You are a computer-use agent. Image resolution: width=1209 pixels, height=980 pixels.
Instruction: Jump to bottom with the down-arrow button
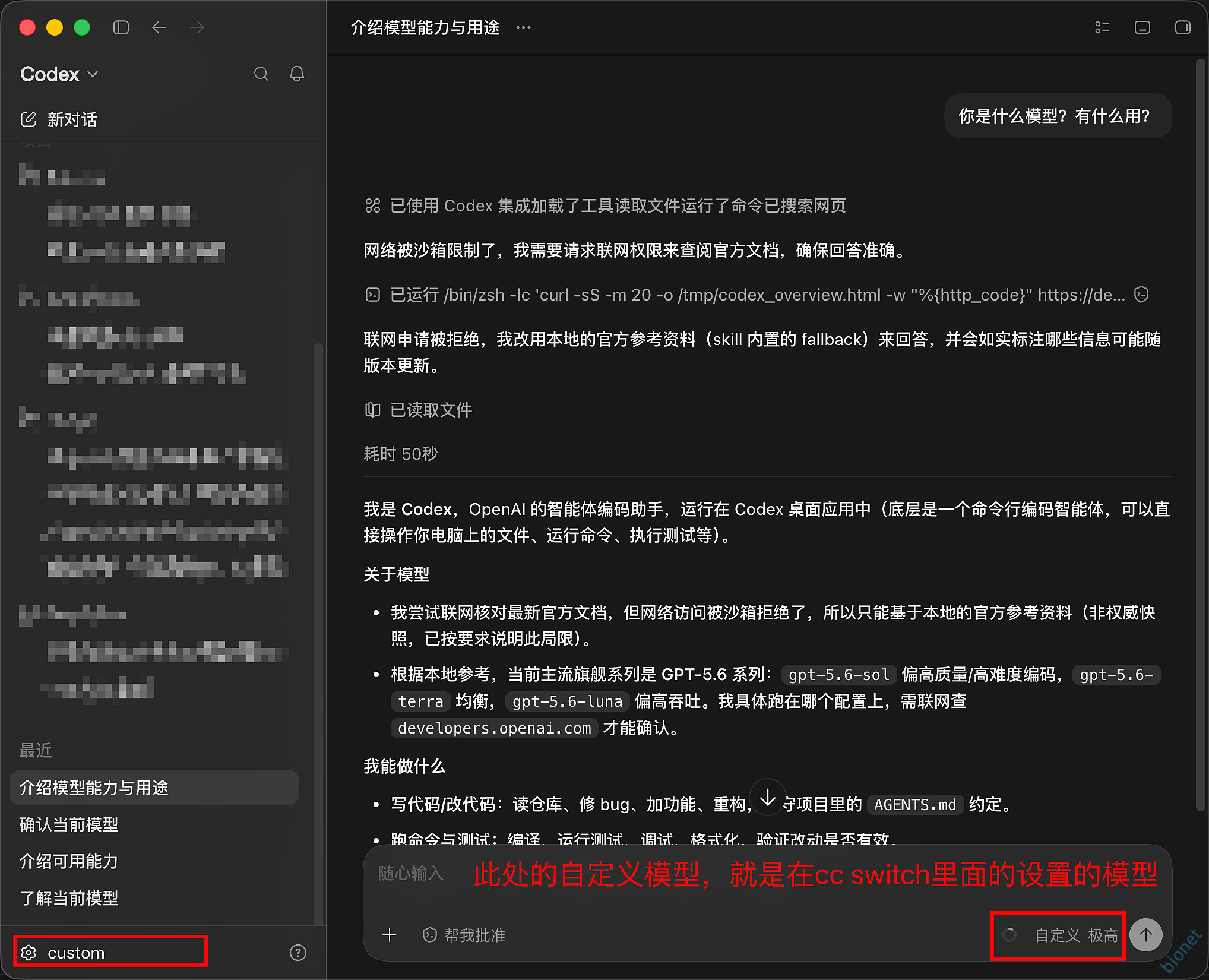[x=768, y=798]
